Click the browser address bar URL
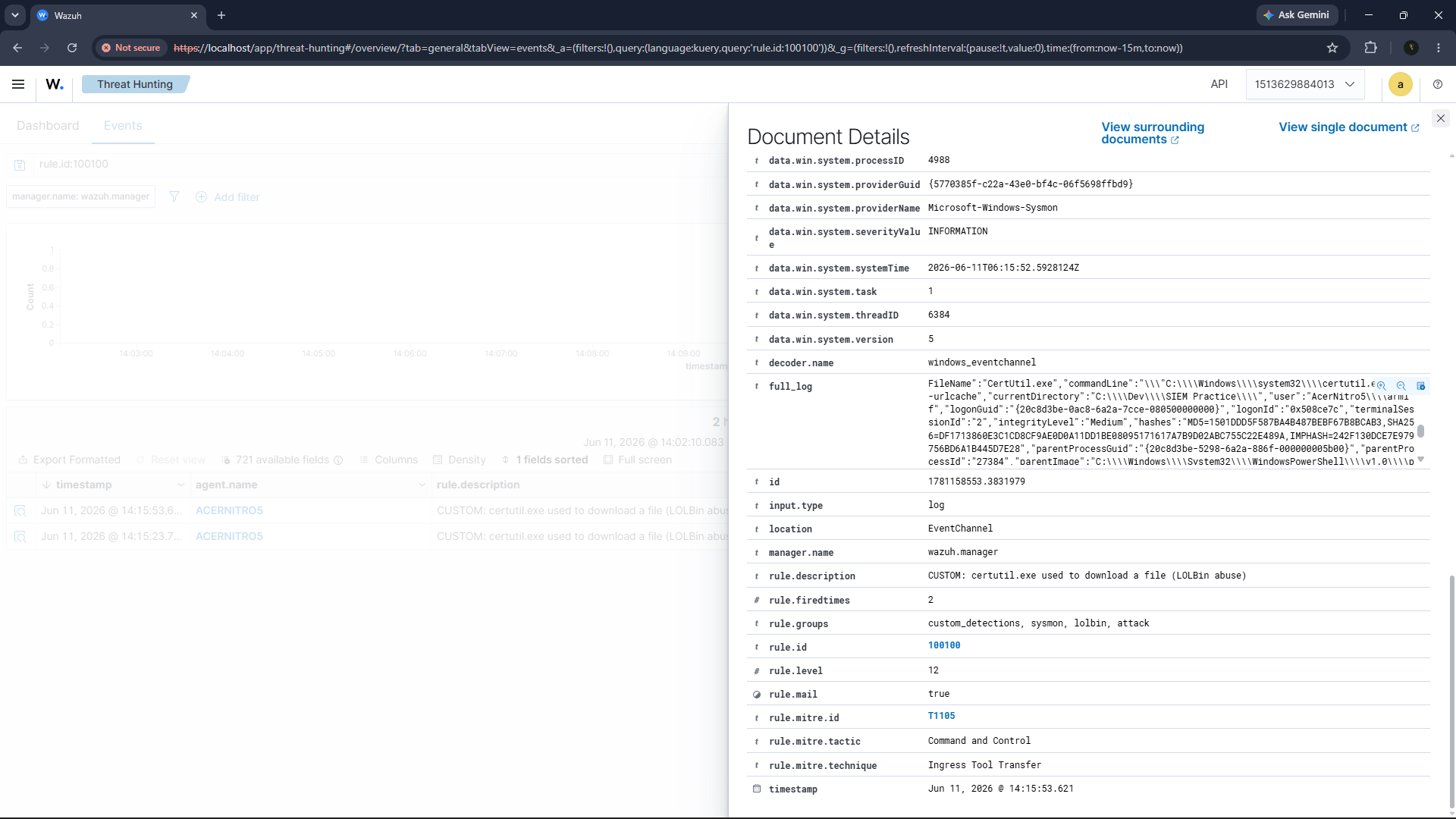 (678, 48)
